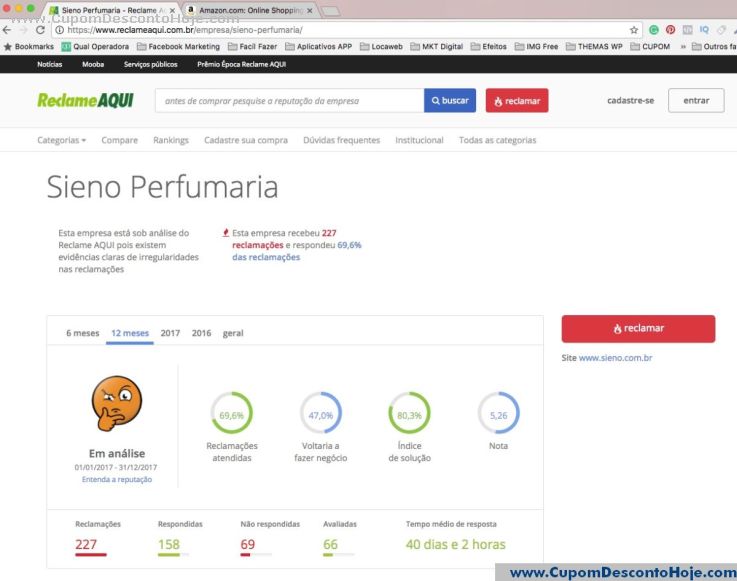Expand the Categorias dropdown

[62, 140]
